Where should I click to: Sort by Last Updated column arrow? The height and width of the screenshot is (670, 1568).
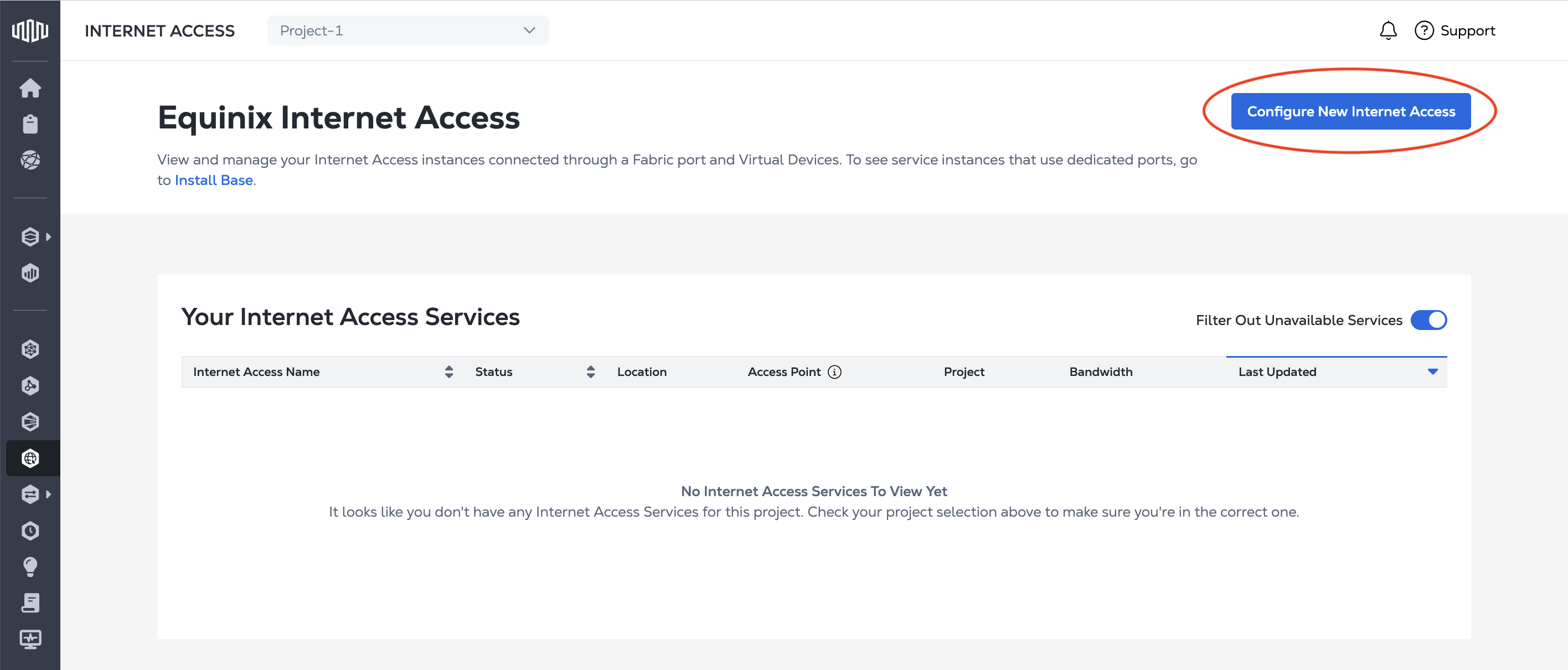[x=1432, y=372]
